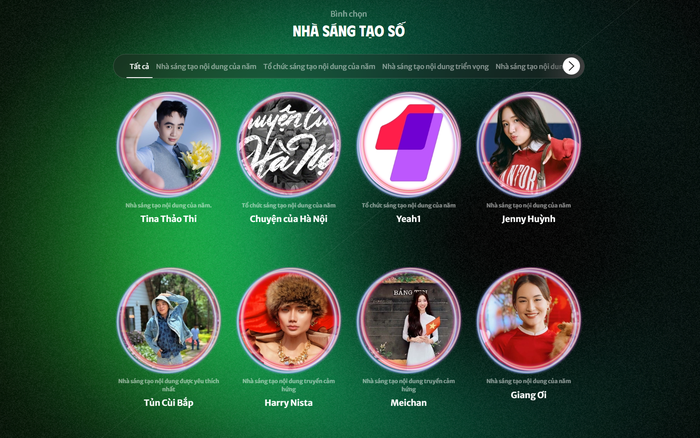The width and height of the screenshot is (700, 438).
Task: Select Harry Nista's portrait circle
Action: (288, 320)
